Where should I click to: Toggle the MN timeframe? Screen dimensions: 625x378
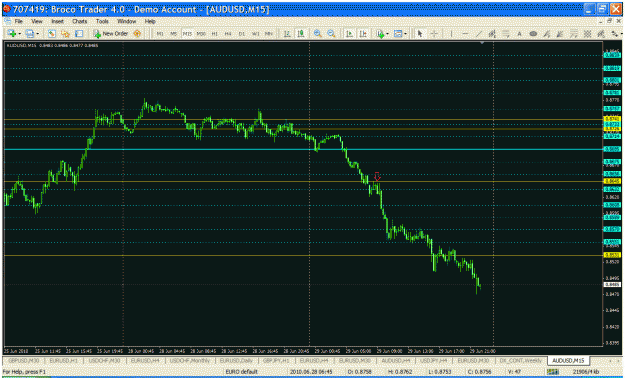(x=269, y=34)
